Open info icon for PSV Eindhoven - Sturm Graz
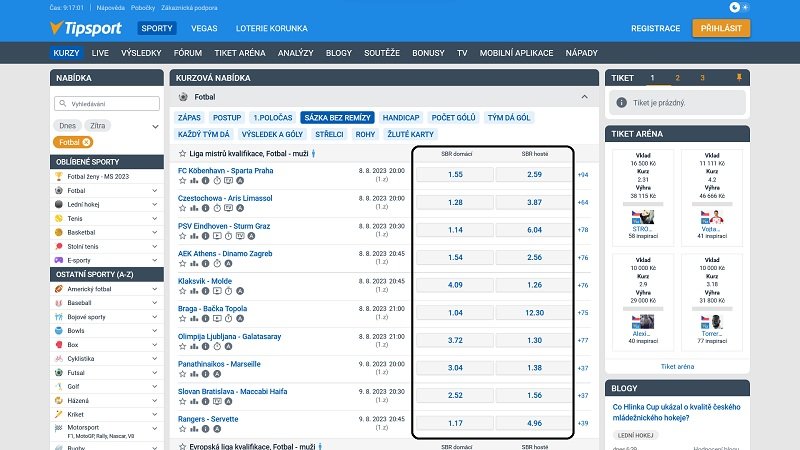Viewport: 800px width, 450px height. [x=205, y=236]
